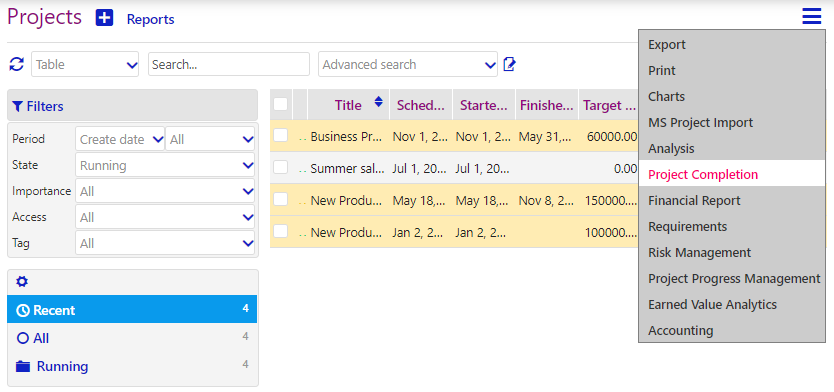
Task: Select Export from the menu
Action: pos(732,45)
